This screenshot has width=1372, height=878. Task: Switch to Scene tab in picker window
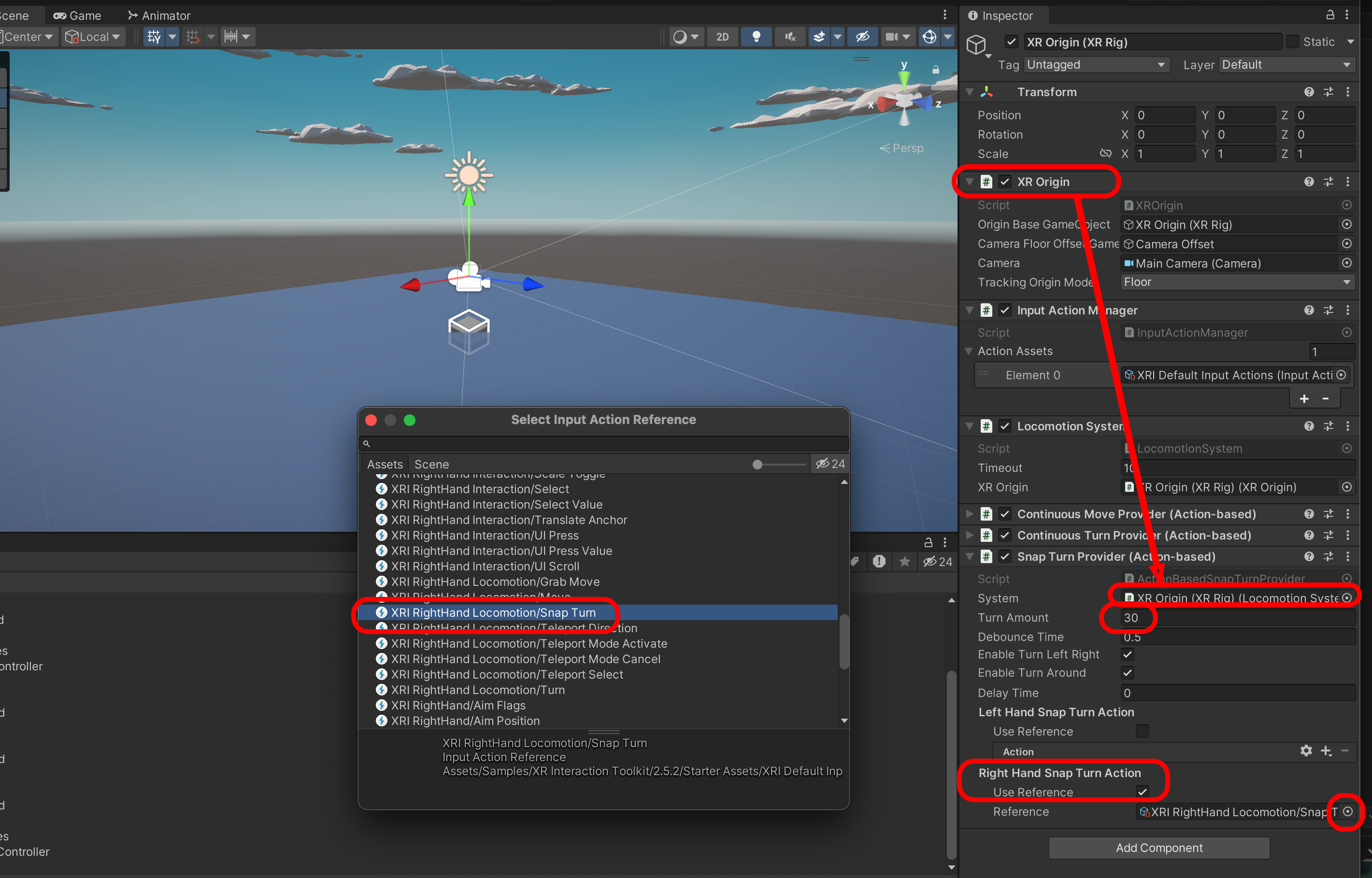431,464
